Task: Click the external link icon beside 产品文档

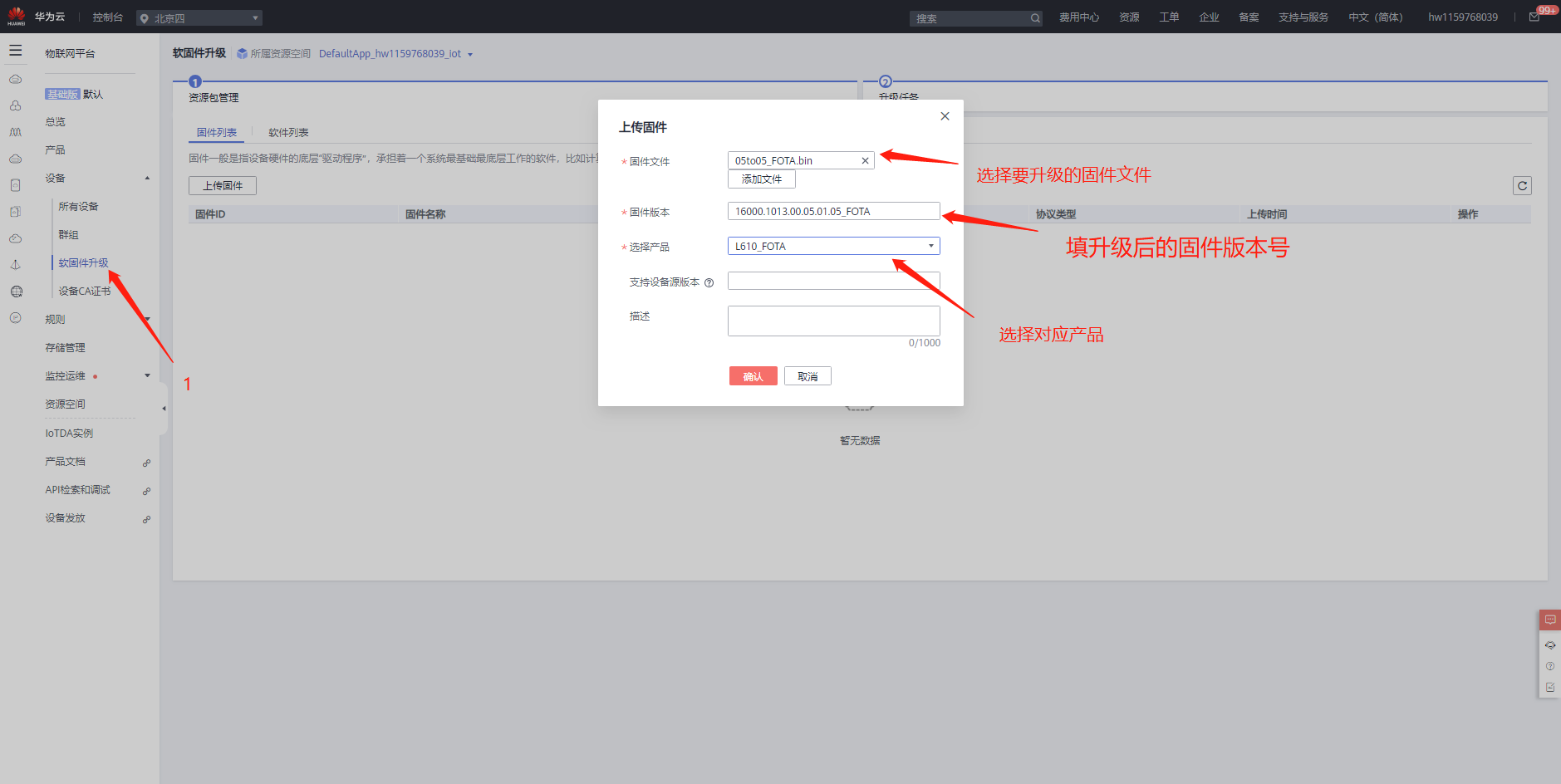Action: 146,463
